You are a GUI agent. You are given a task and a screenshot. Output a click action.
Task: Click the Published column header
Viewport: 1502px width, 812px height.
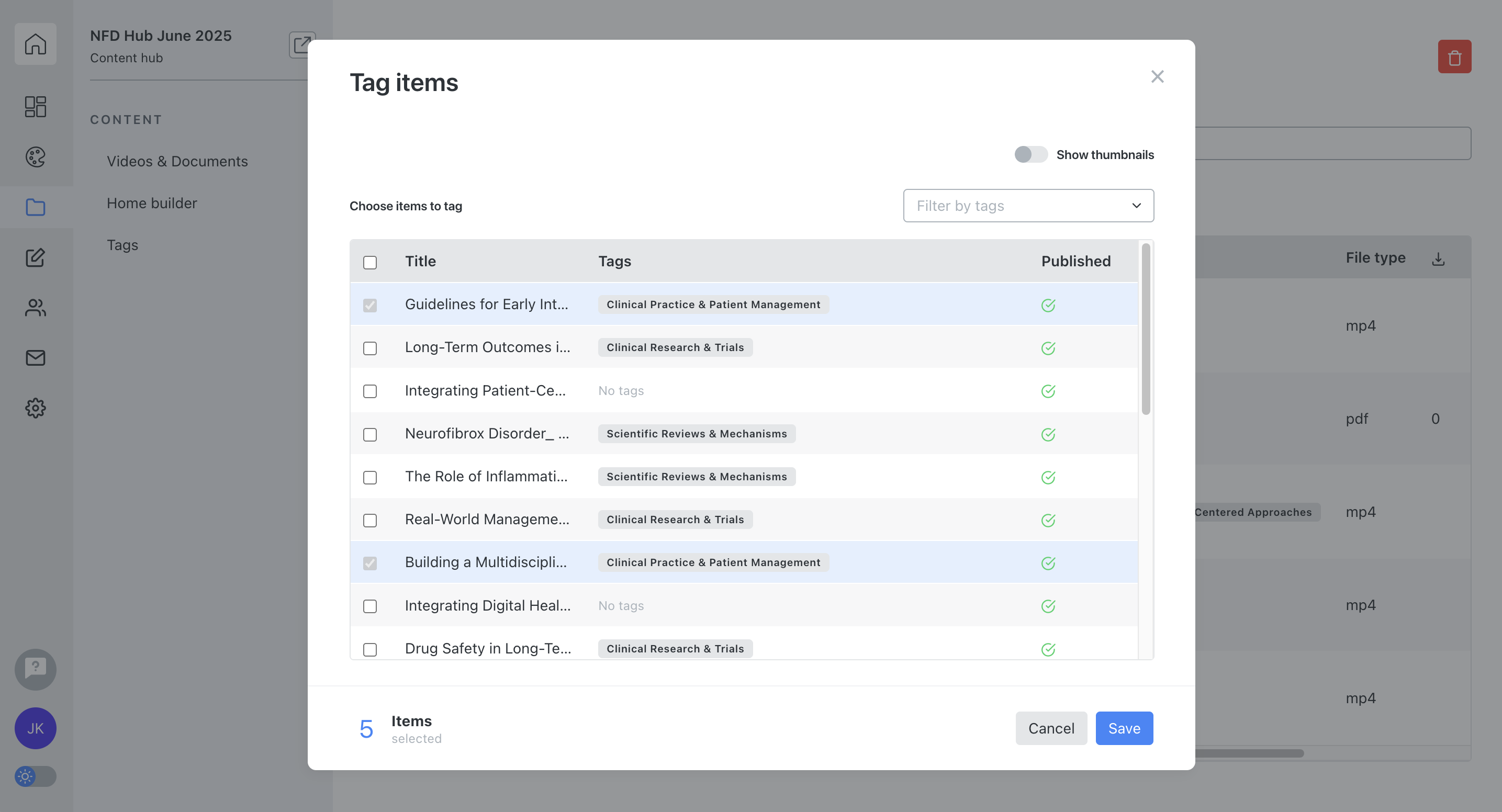(x=1076, y=261)
